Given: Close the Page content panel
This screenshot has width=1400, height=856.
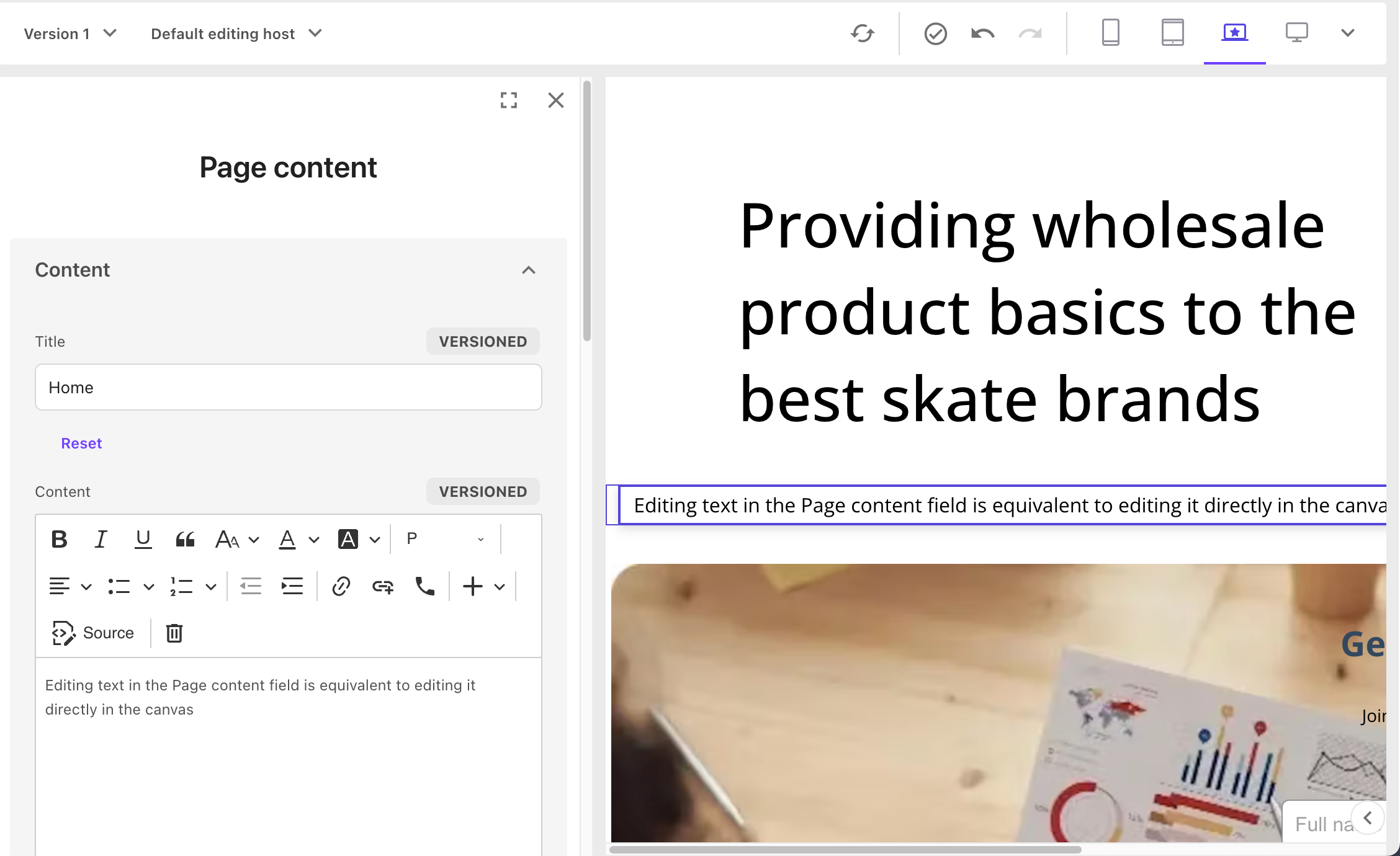Looking at the screenshot, I should pos(556,100).
